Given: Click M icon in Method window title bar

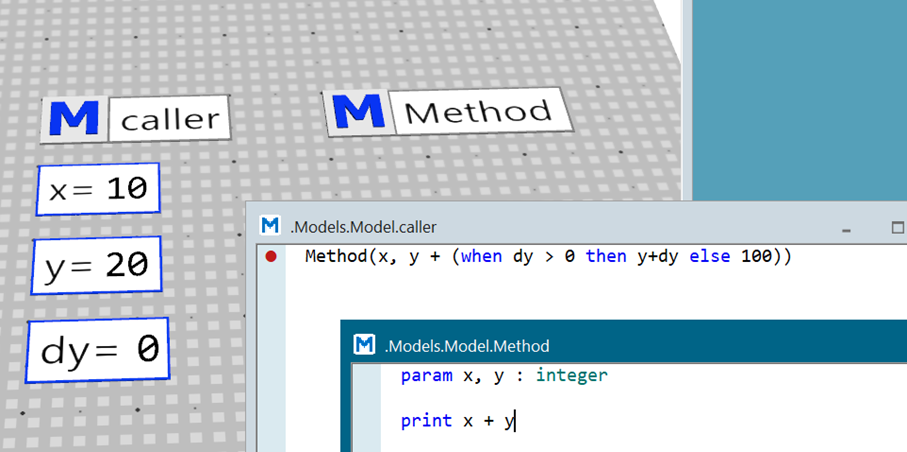Looking at the screenshot, I should click(366, 345).
